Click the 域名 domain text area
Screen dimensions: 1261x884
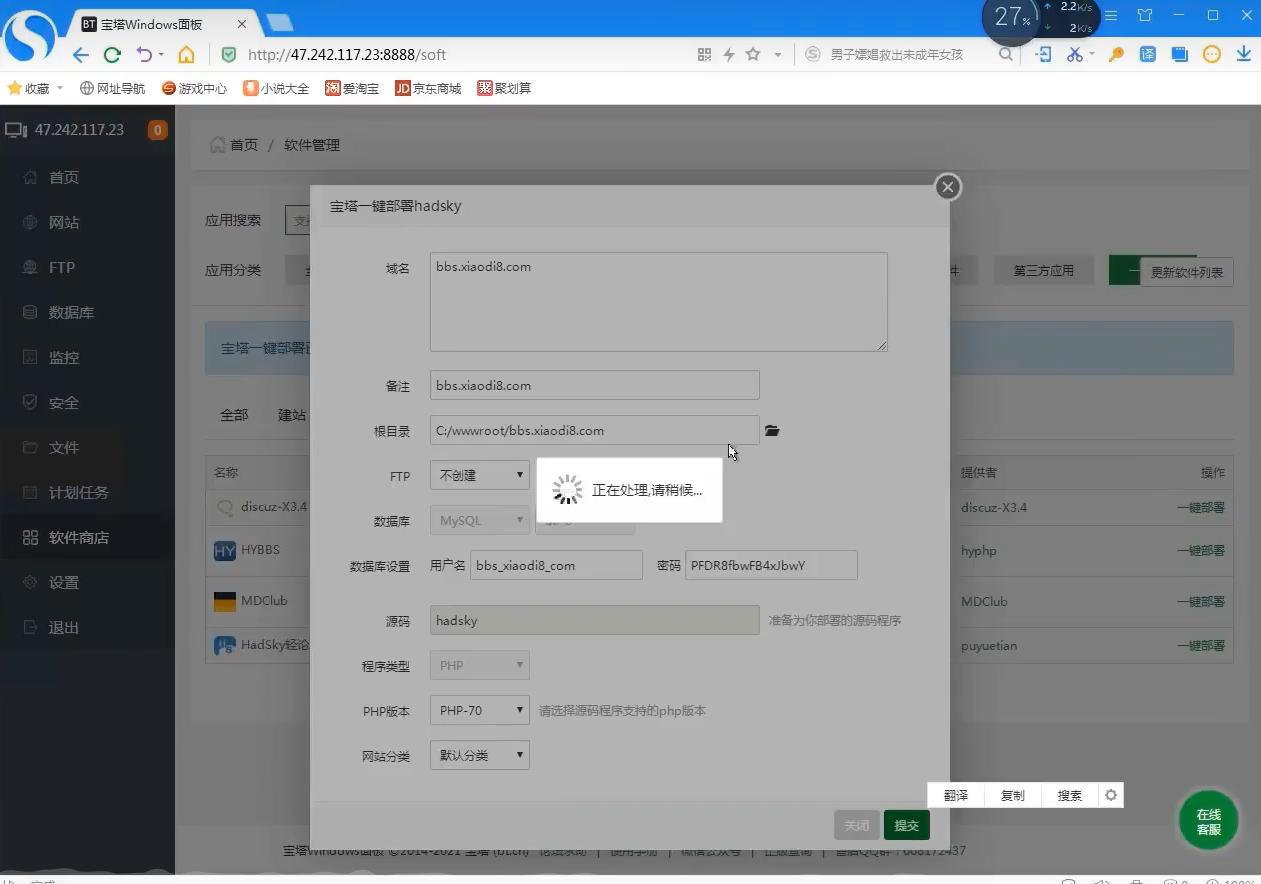[x=658, y=302]
